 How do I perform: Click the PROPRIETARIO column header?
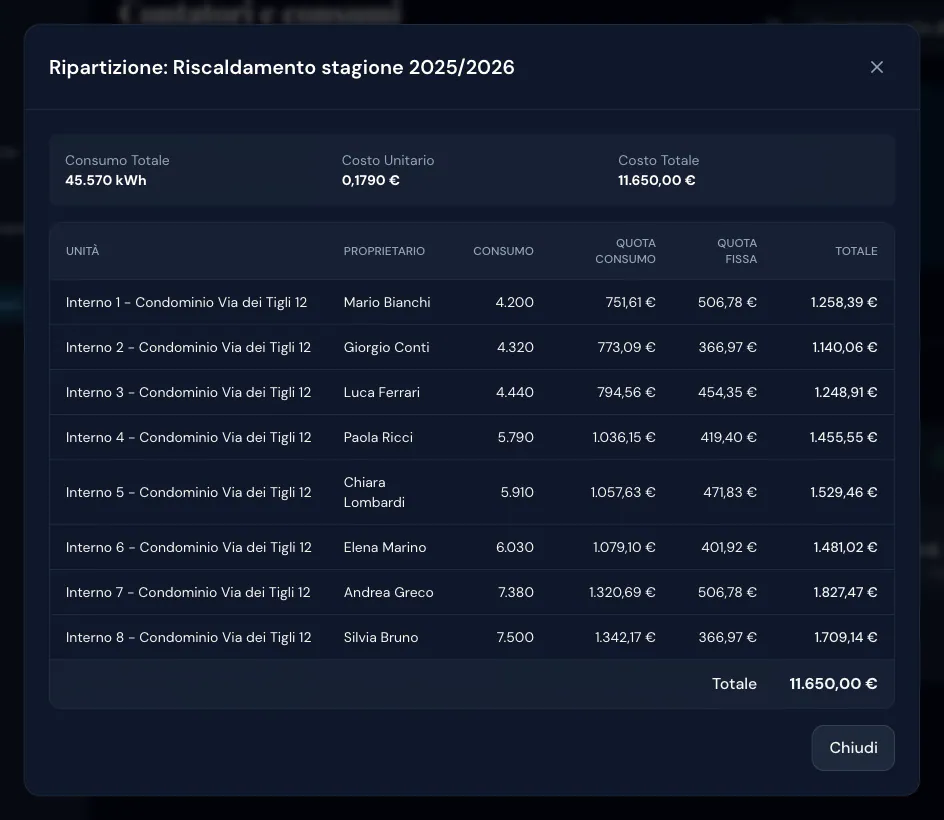click(x=384, y=251)
